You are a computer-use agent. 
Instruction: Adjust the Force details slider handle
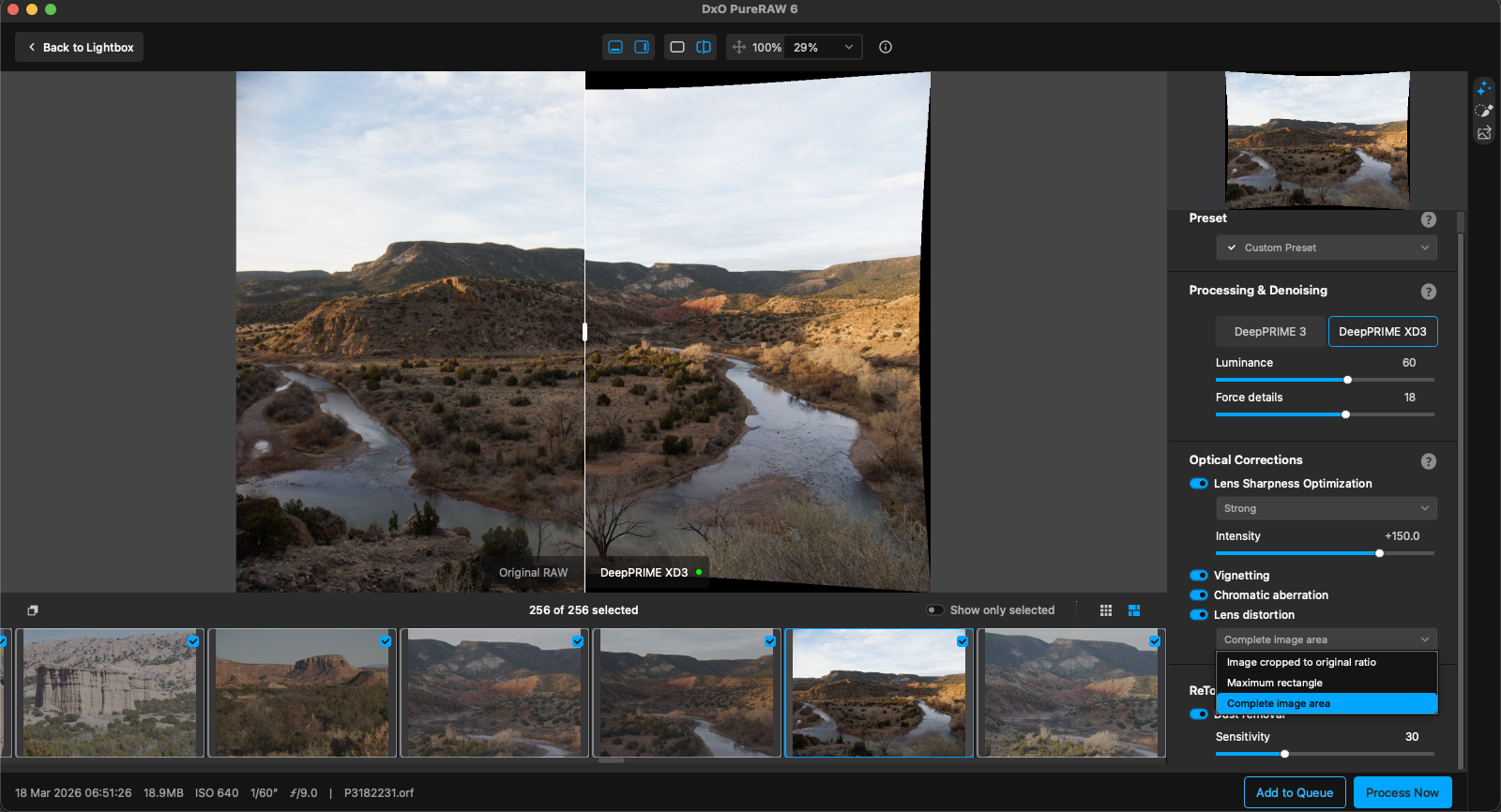pos(1345,414)
